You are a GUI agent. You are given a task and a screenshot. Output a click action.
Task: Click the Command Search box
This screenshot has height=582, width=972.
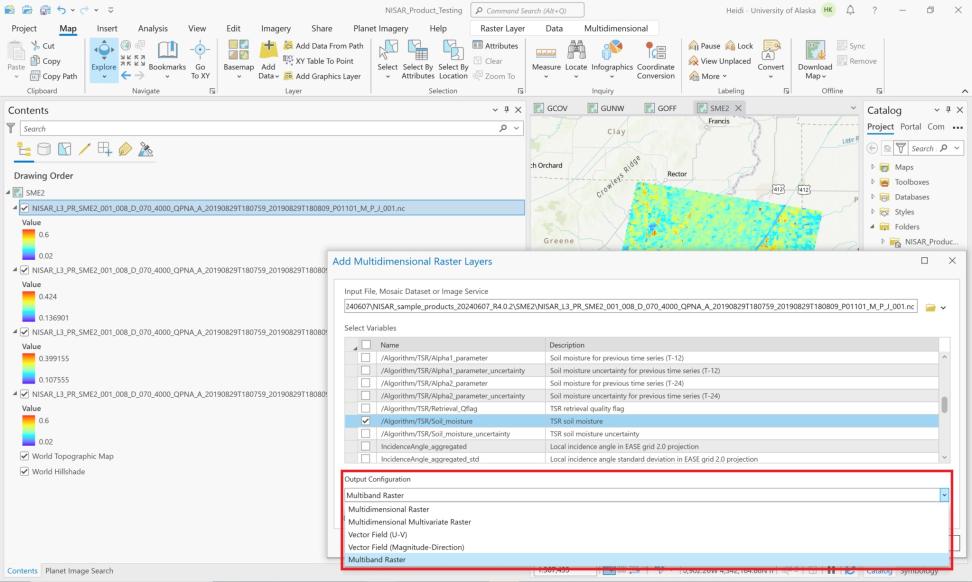(x=527, y=11)
